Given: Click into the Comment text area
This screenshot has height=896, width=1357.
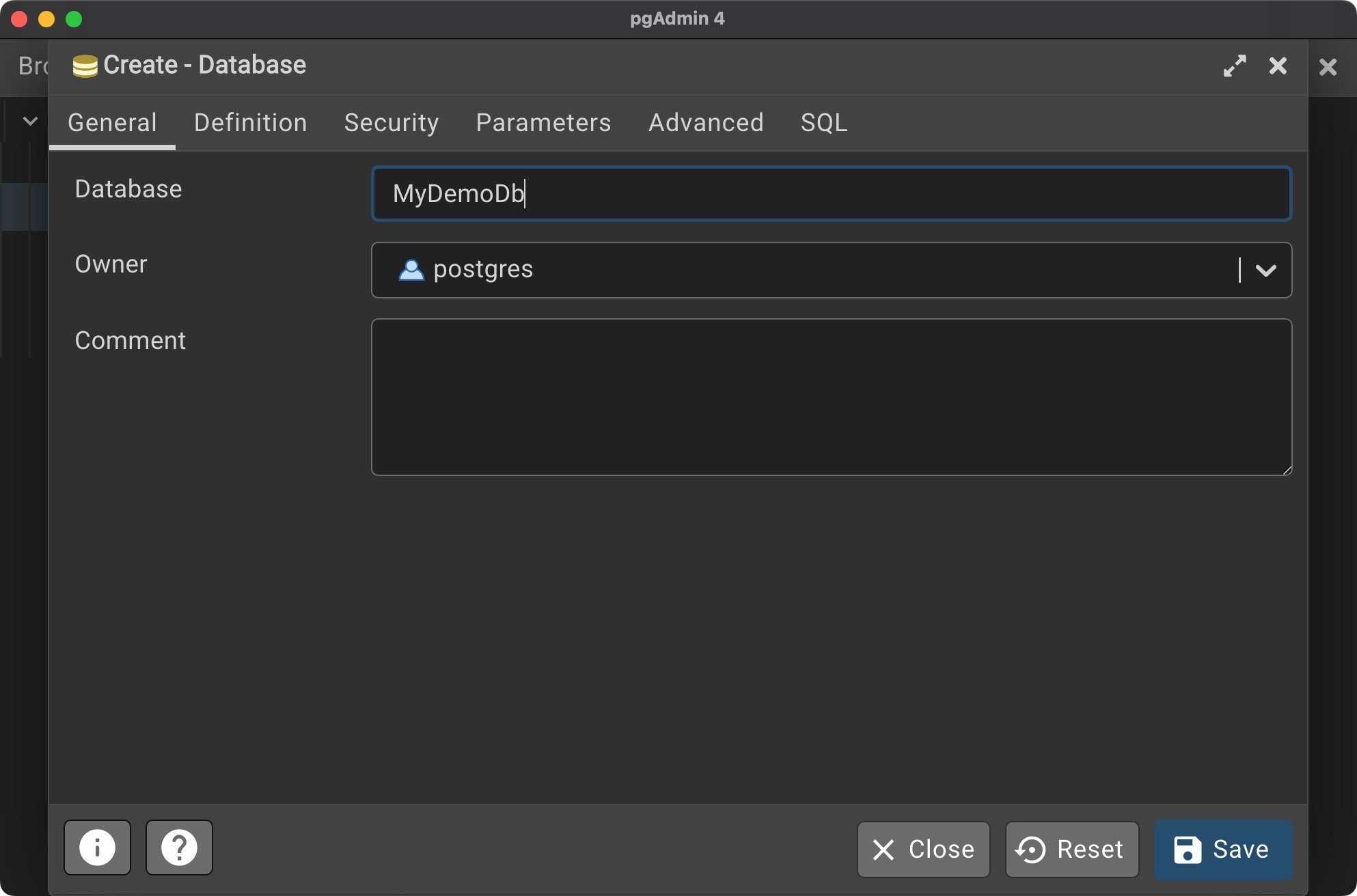Looking at the screenshot, I should [831, 397].
